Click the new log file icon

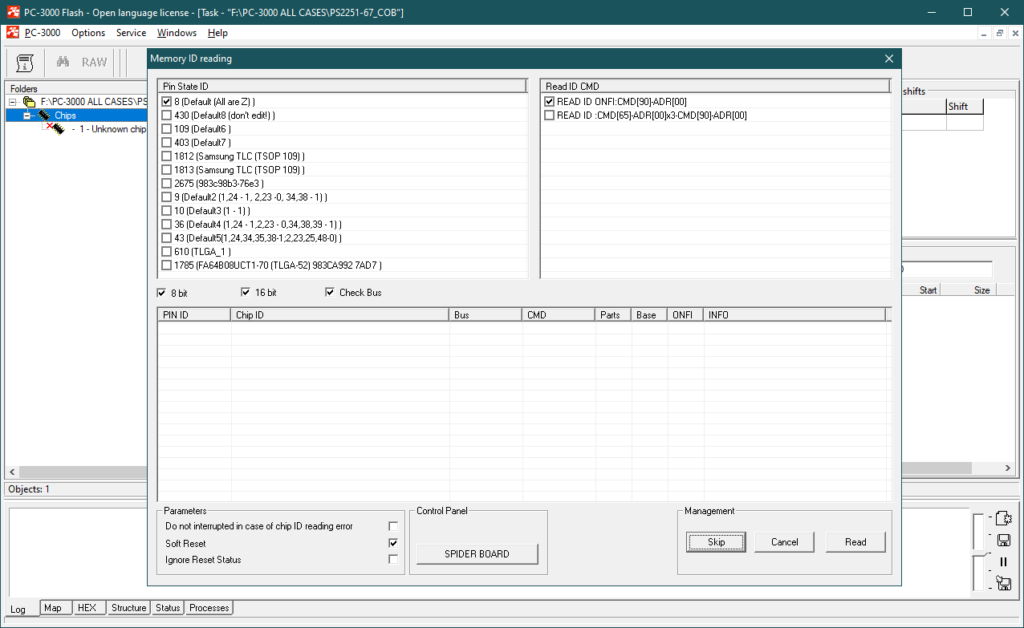(x=1004, y=518)
